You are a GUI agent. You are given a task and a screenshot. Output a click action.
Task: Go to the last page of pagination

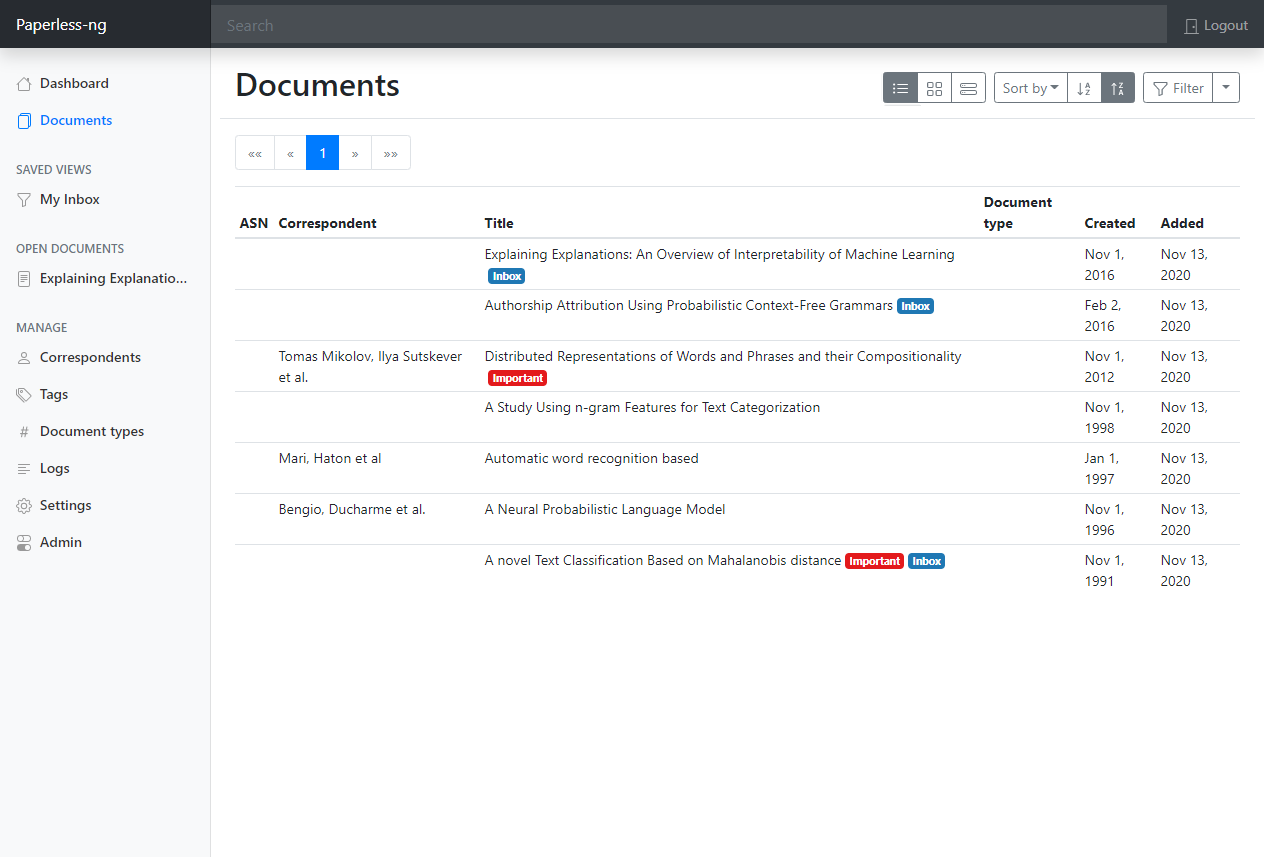coord(390,153)
